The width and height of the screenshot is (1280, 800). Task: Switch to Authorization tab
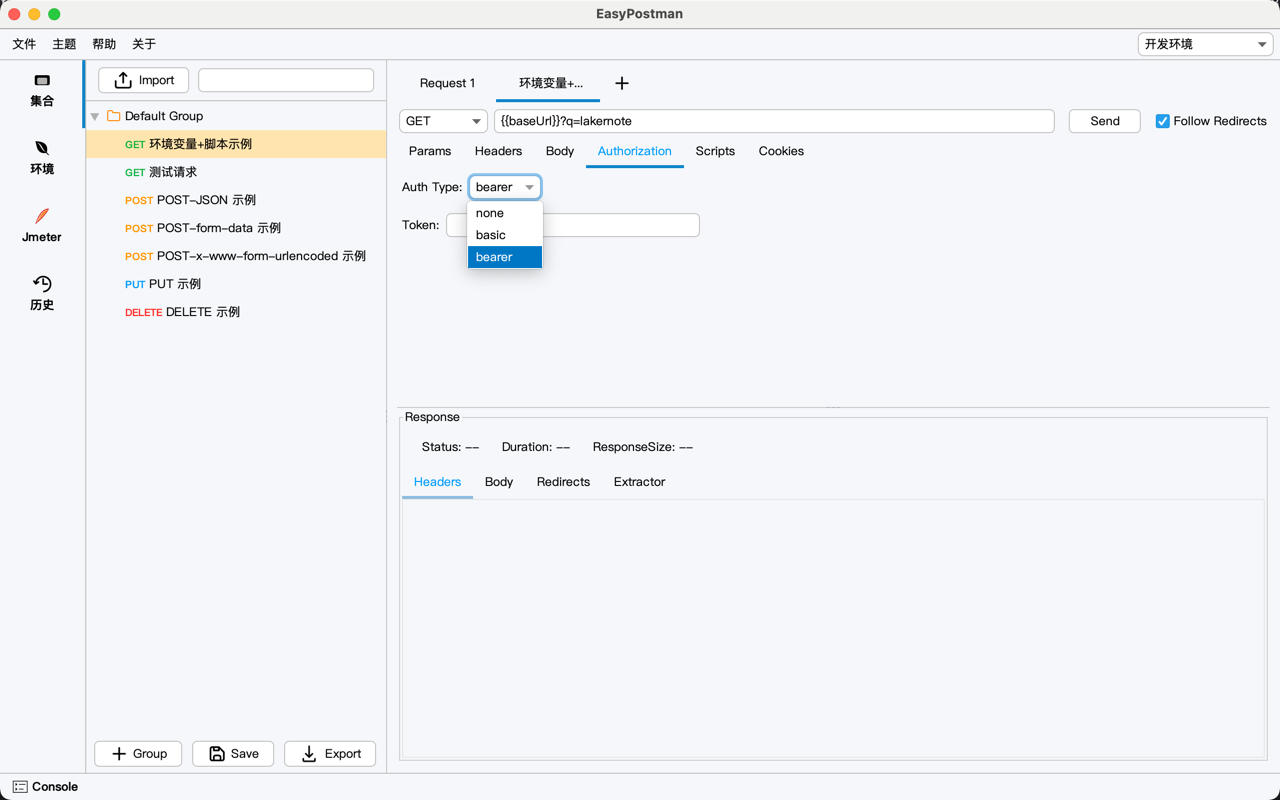click(635, 151)
